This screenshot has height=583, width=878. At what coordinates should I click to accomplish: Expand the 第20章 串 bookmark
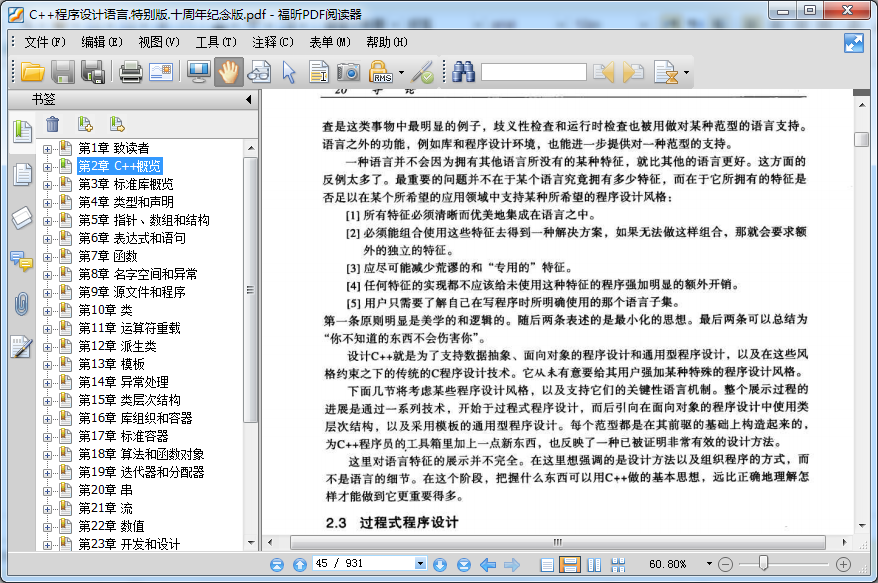pyautogui.click(x=48, y=491)
